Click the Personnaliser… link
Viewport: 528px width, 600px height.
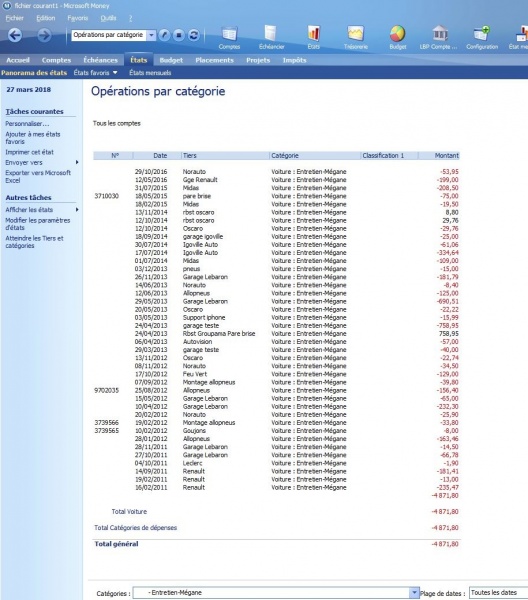[x=27, y=124]
